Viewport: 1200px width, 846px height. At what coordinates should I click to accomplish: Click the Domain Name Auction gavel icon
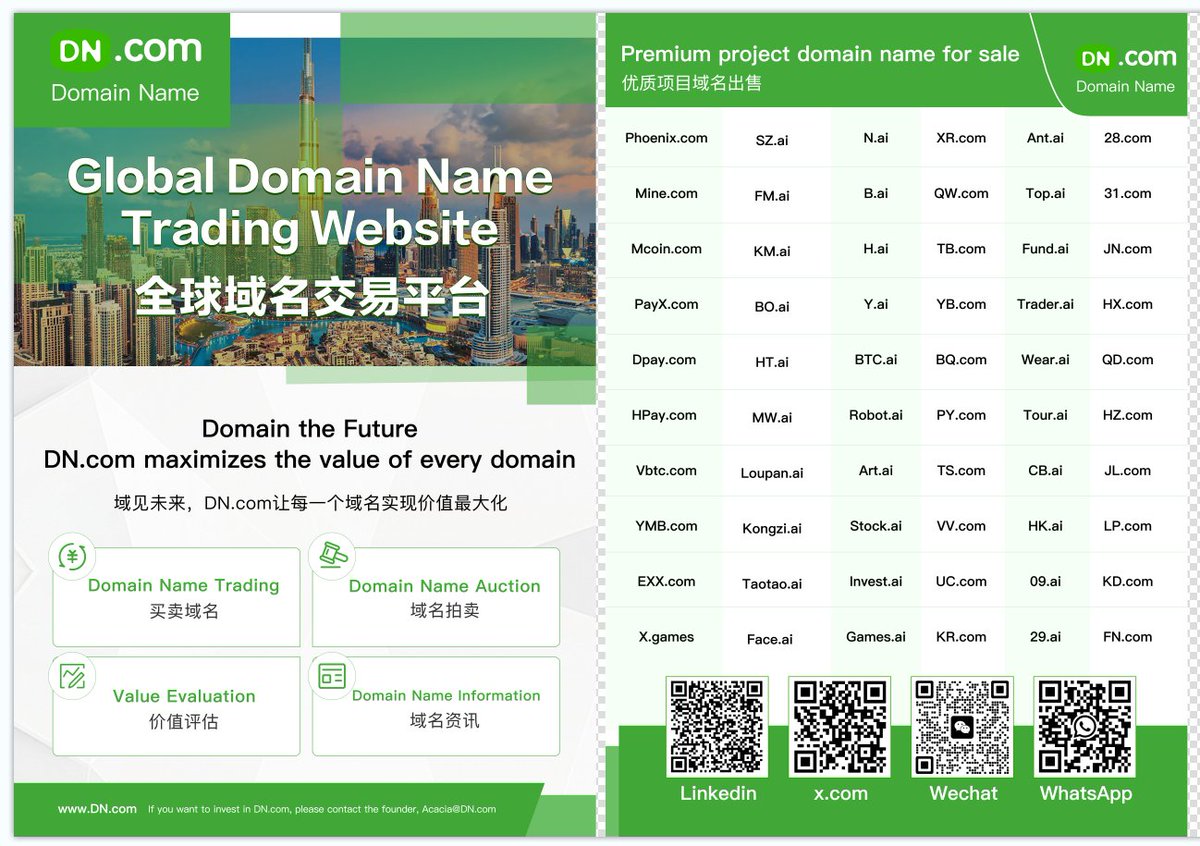click(x=331, y=556)
